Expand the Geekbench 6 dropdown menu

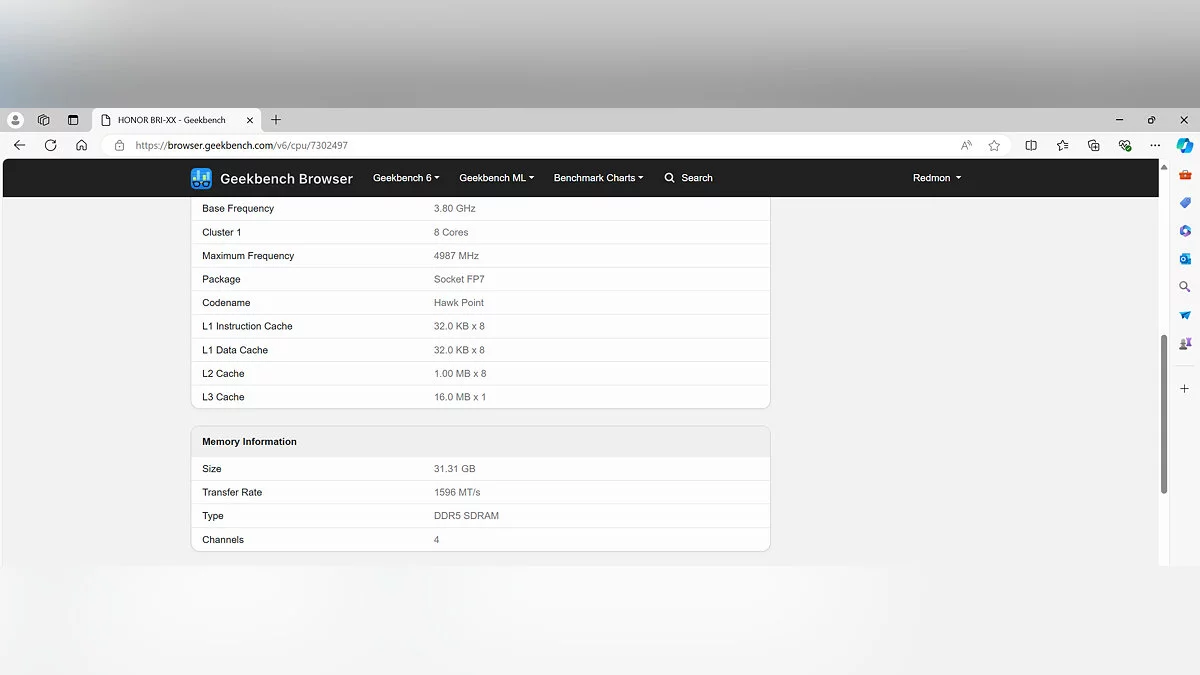tap(406, 178)
